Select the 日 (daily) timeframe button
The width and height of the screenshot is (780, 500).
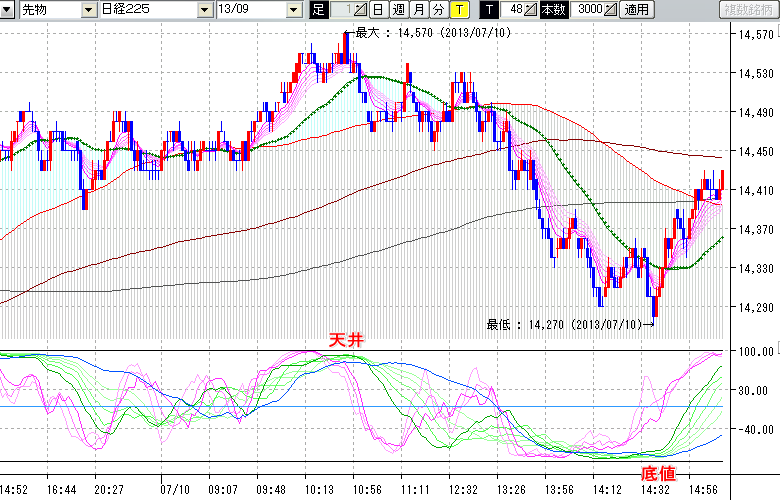pyautogui.click(x=378, y=10)
